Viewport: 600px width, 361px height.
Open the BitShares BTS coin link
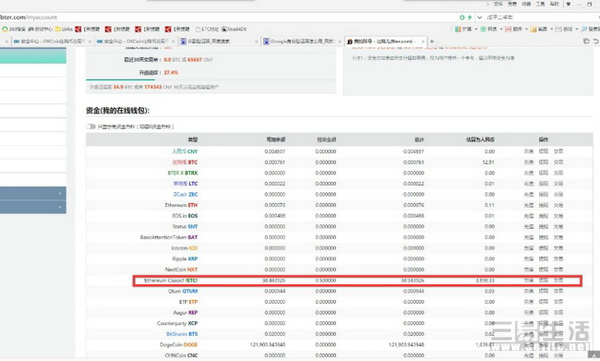[182, 334]
